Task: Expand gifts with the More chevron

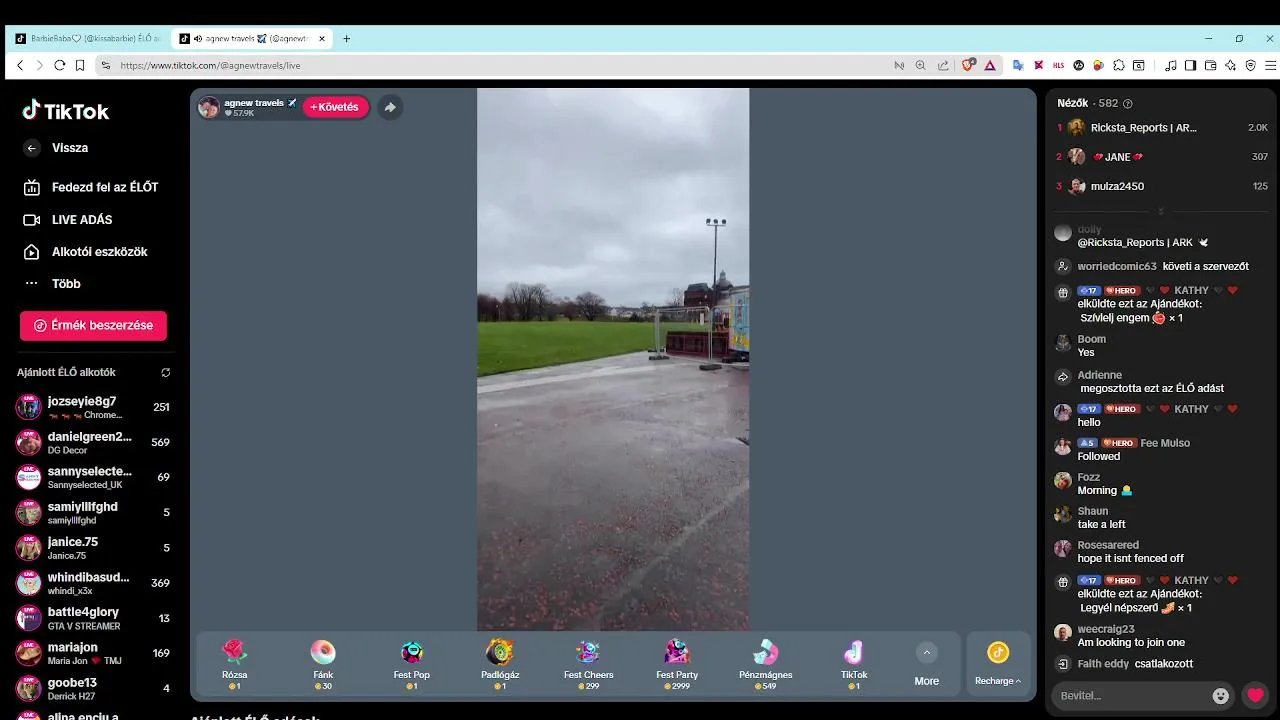Action: [x=927, y=653]
